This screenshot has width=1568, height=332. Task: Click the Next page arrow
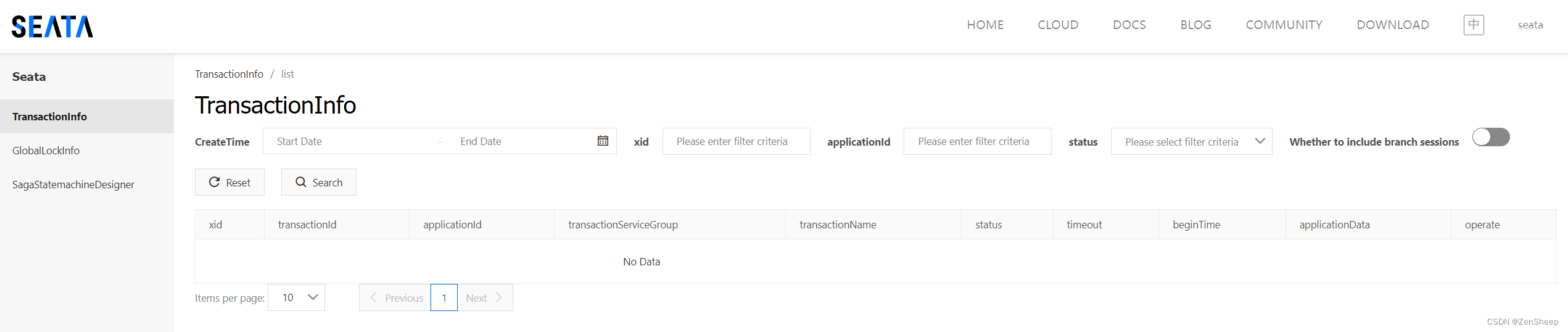coord(498,297)
